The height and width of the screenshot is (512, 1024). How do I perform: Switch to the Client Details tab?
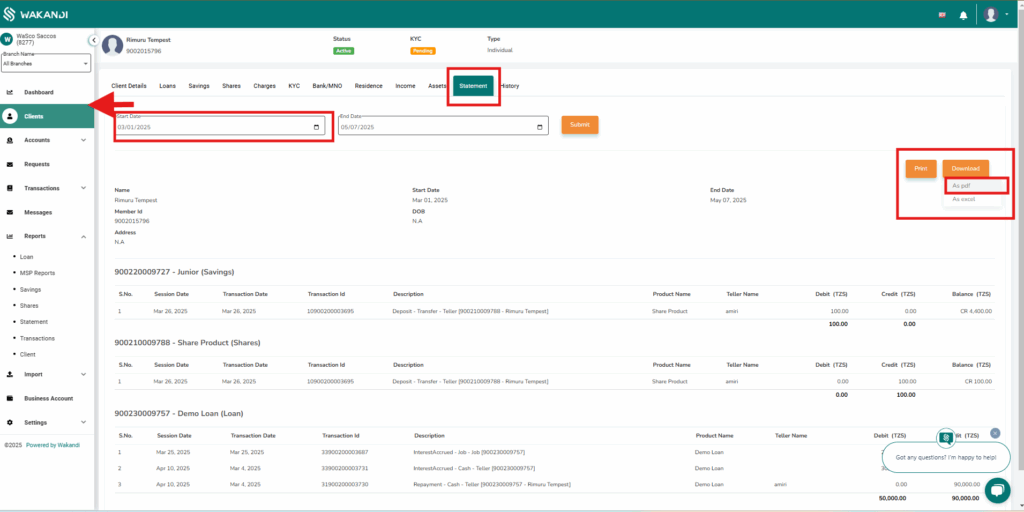[x=129, y=86]
